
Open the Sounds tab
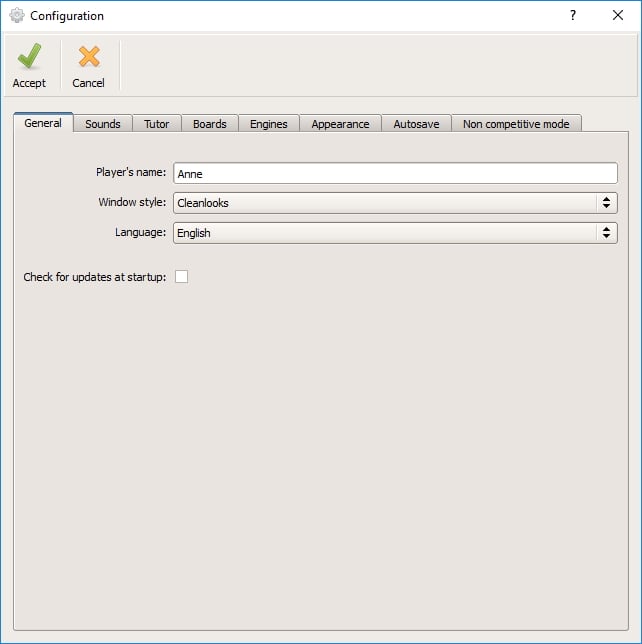coord(102,124)
